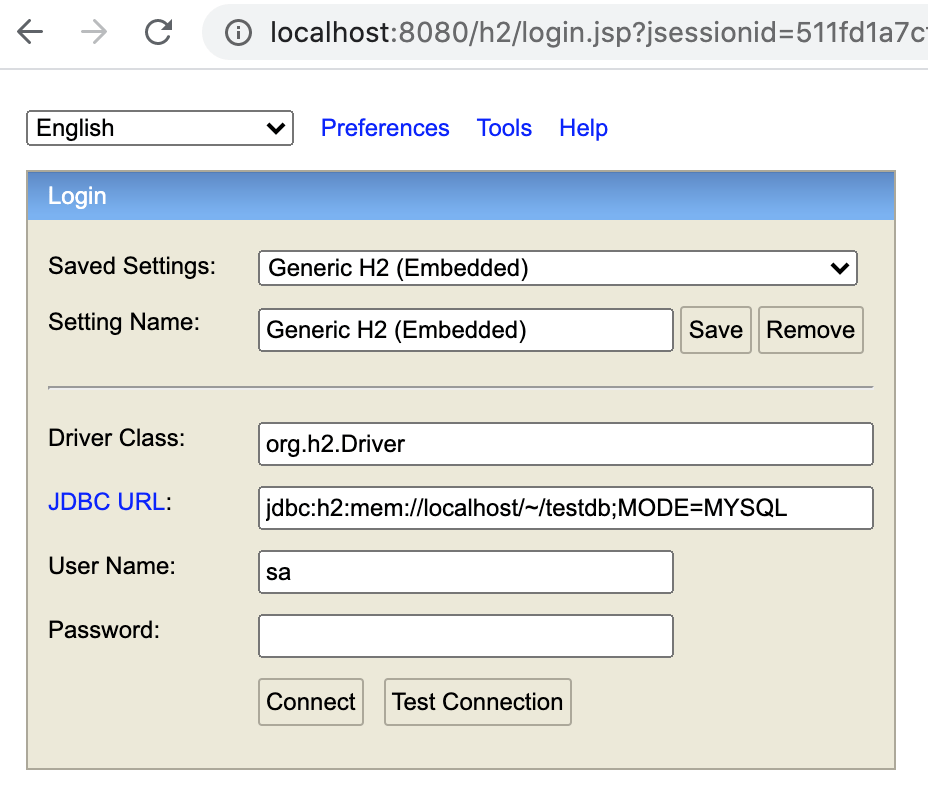Click the Test Connection button
The image size is (928, 804).
click(477, 702)
